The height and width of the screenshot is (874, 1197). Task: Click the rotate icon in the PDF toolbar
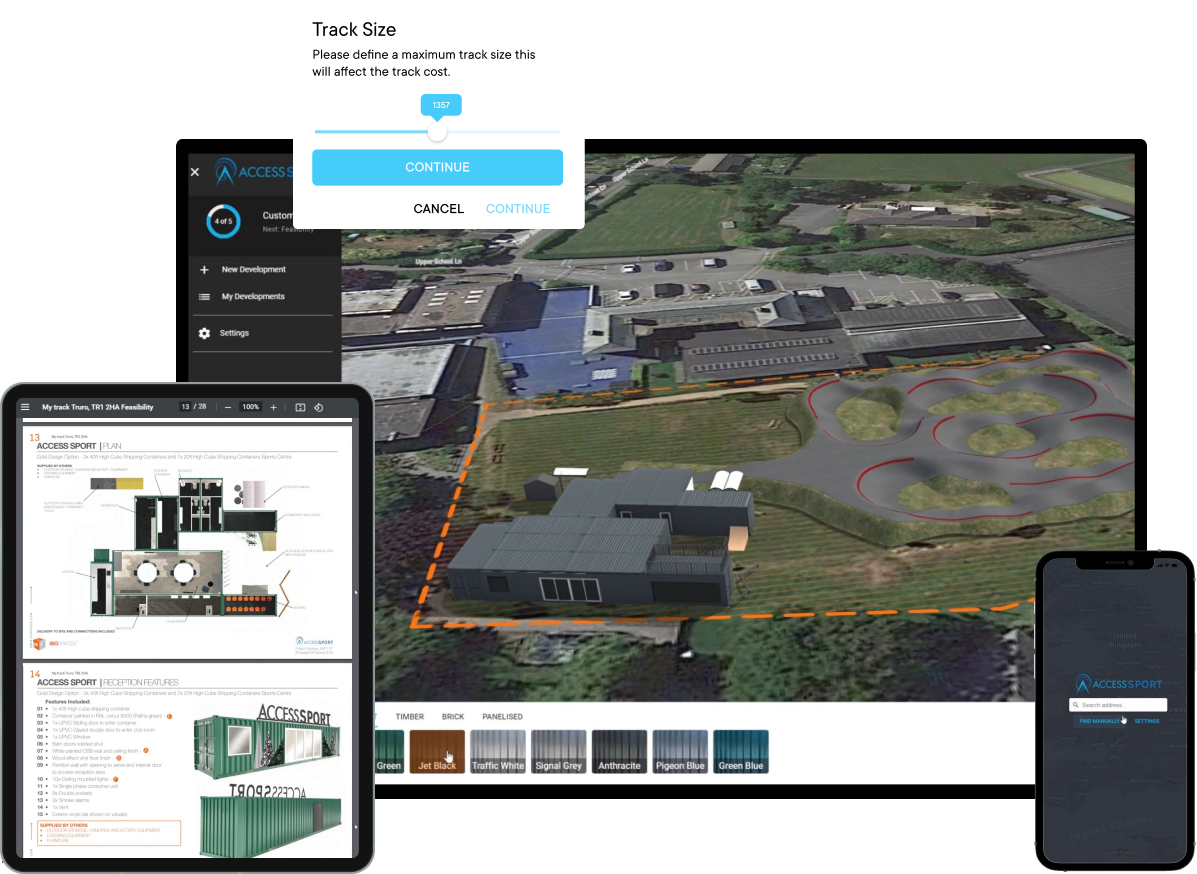pos(318,408)
